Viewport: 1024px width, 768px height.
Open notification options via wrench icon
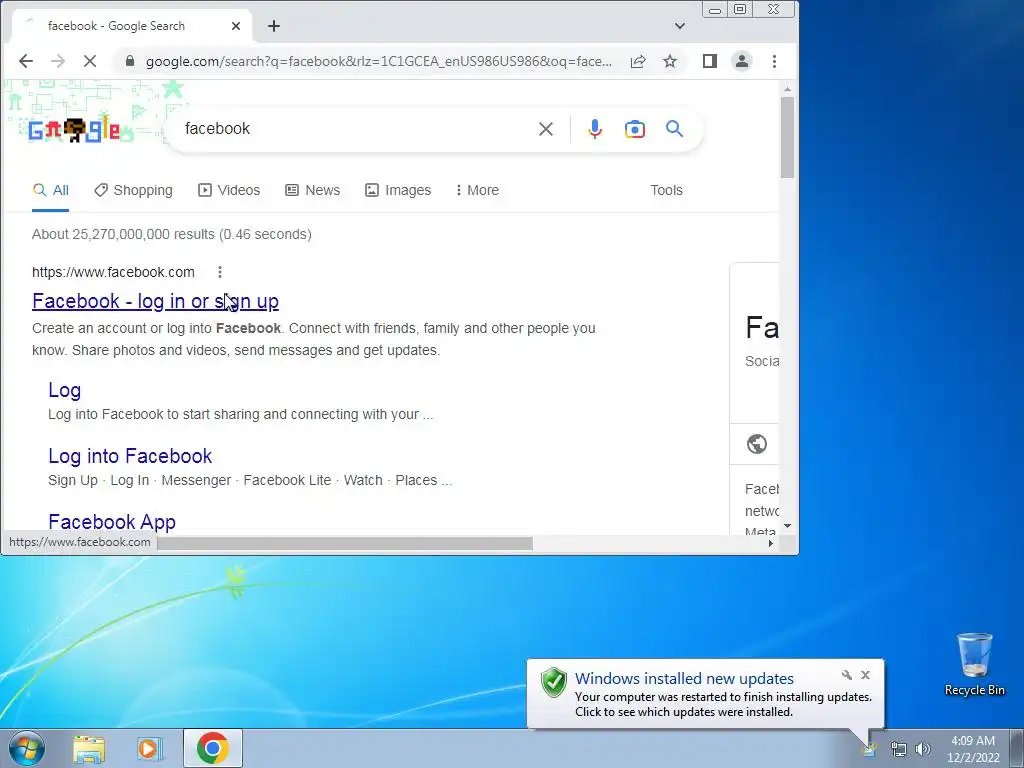847,675
